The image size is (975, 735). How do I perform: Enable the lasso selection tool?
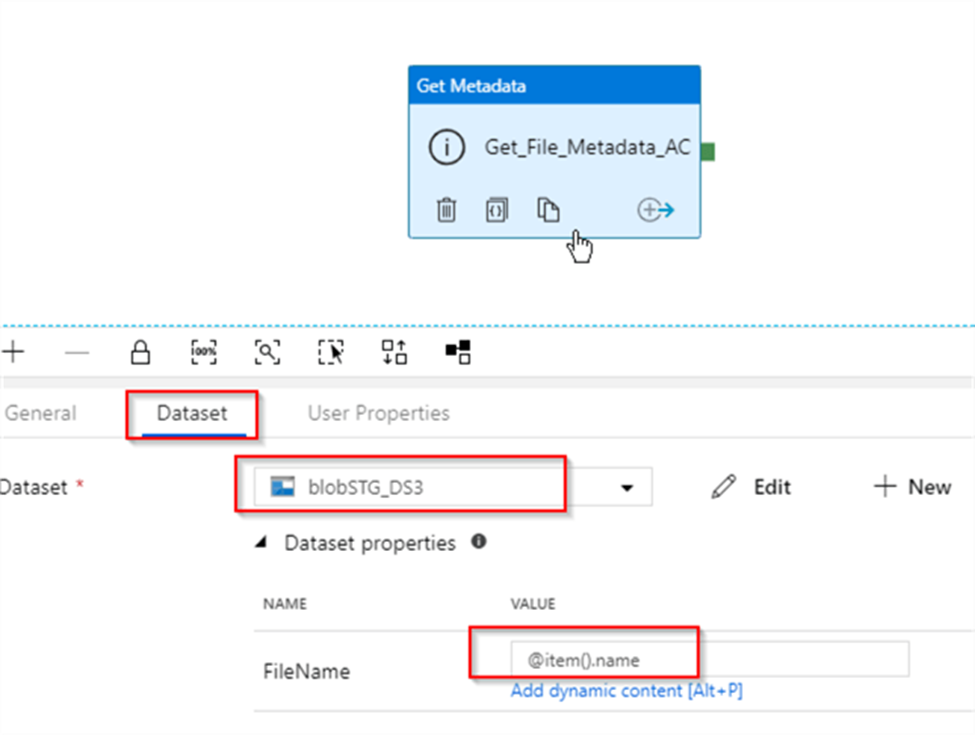(x=331, y=352)
